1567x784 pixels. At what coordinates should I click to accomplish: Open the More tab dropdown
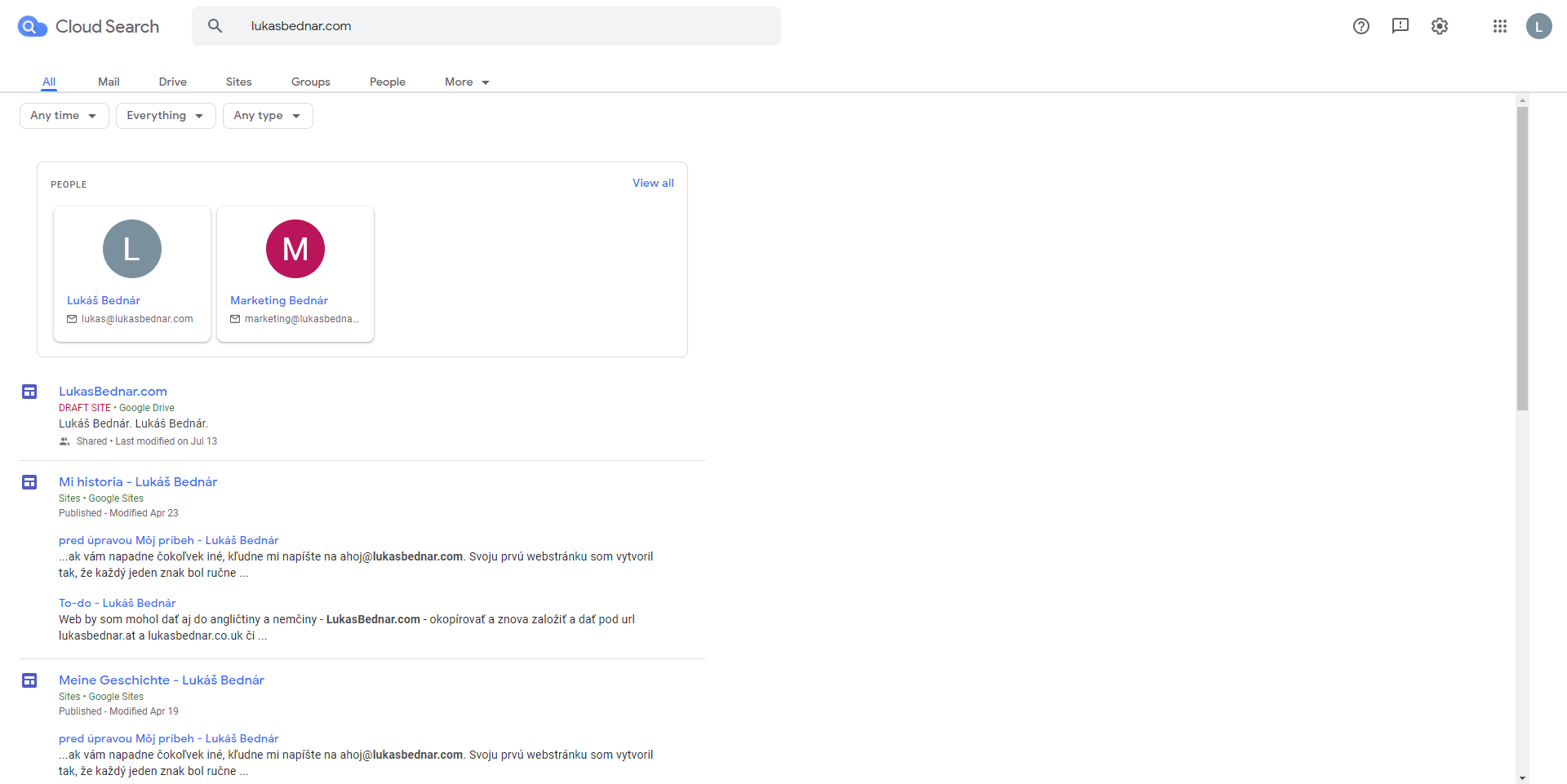tap(467, 82)
